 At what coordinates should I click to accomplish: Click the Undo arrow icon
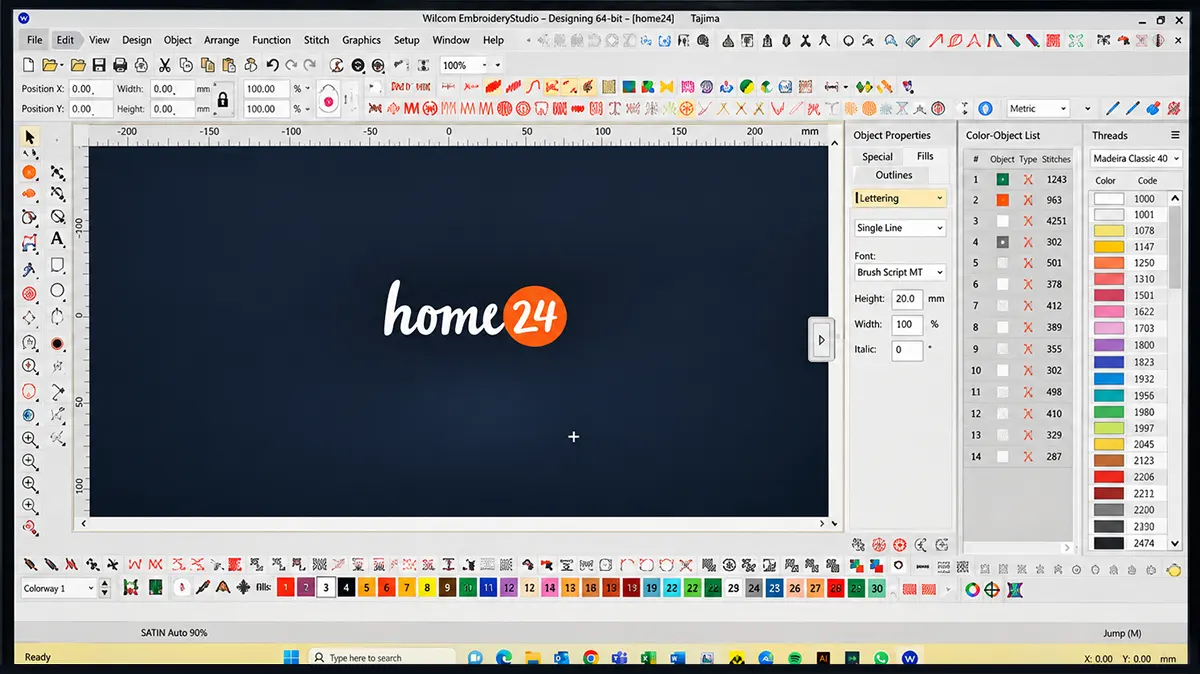pyautogui.click(x=272, y=65)
